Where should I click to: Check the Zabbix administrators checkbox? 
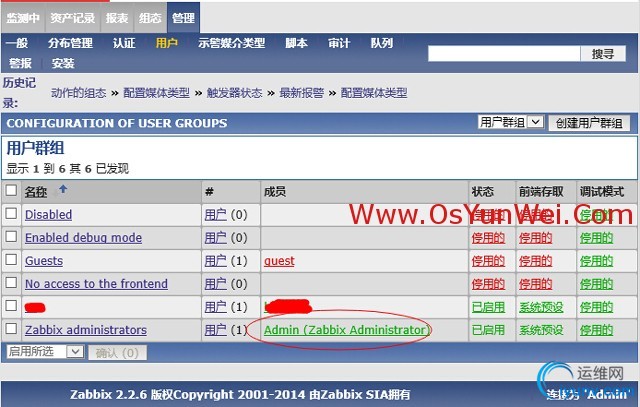pos(11,329)
